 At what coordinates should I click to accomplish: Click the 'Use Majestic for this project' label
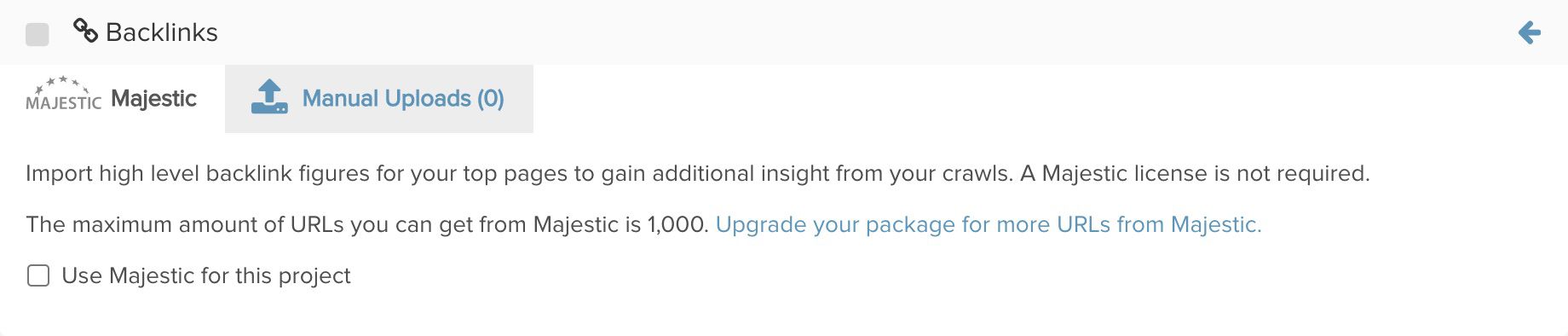(206, 275)
